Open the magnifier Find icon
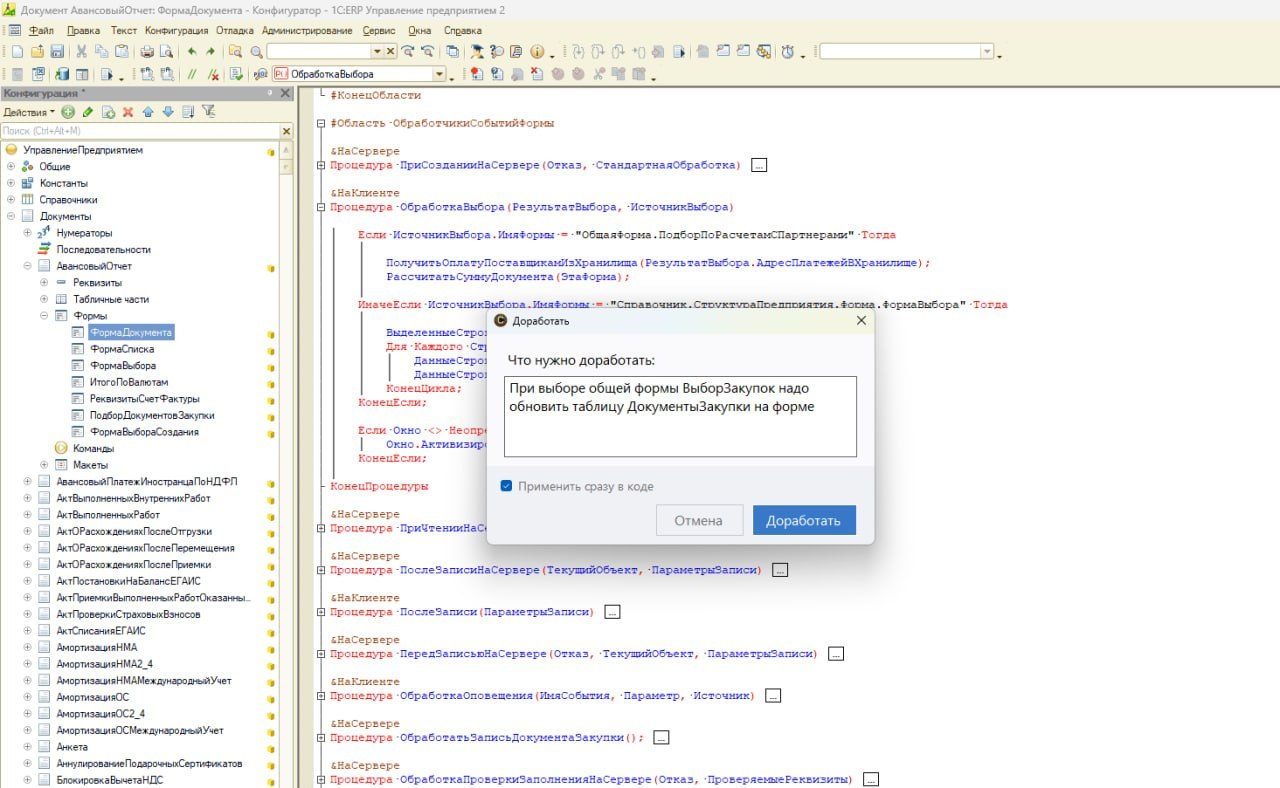This screenshot has width=1280, height=788. tap(256, 51)
